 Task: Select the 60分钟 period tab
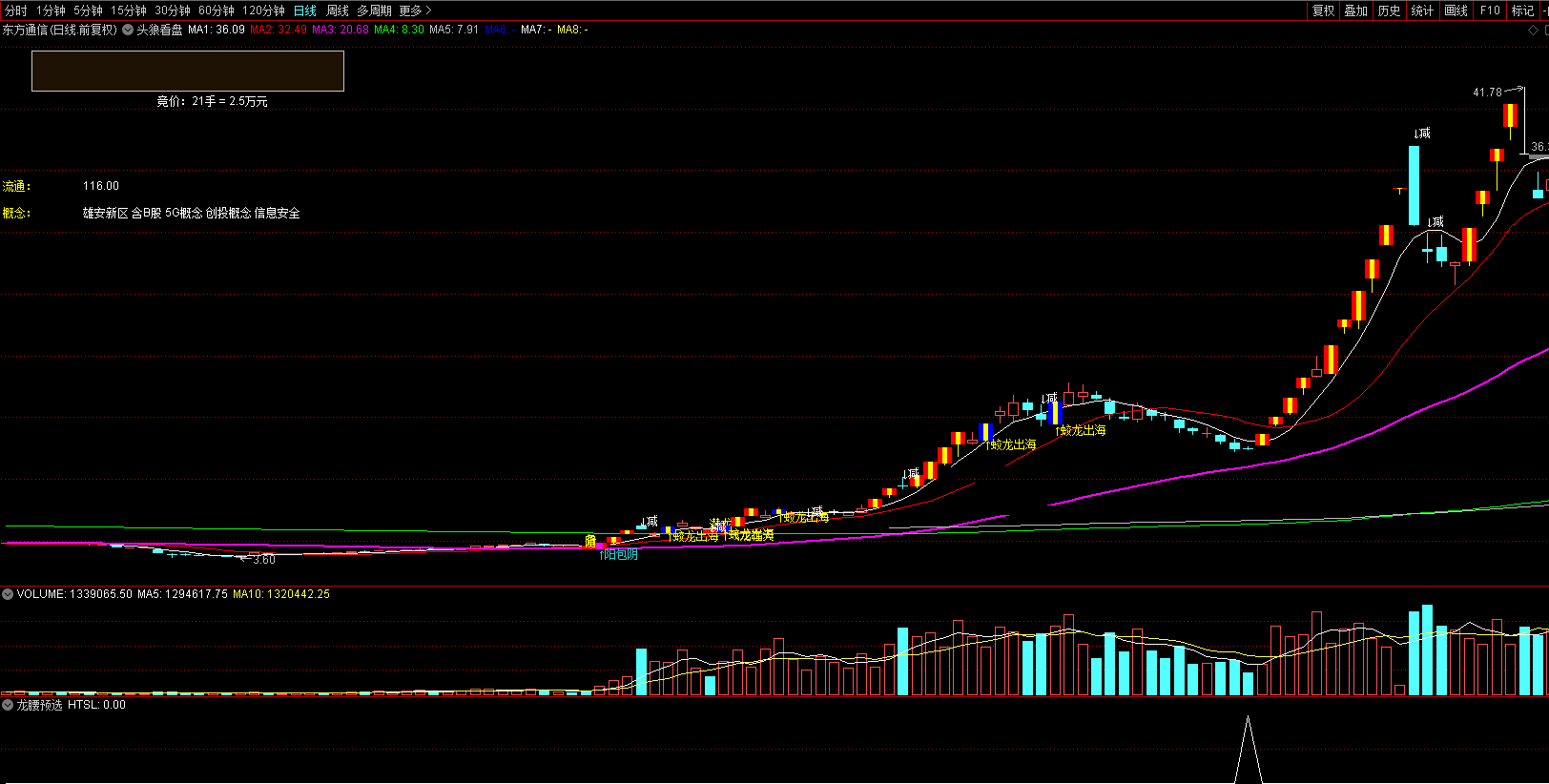tap(217, 10)
